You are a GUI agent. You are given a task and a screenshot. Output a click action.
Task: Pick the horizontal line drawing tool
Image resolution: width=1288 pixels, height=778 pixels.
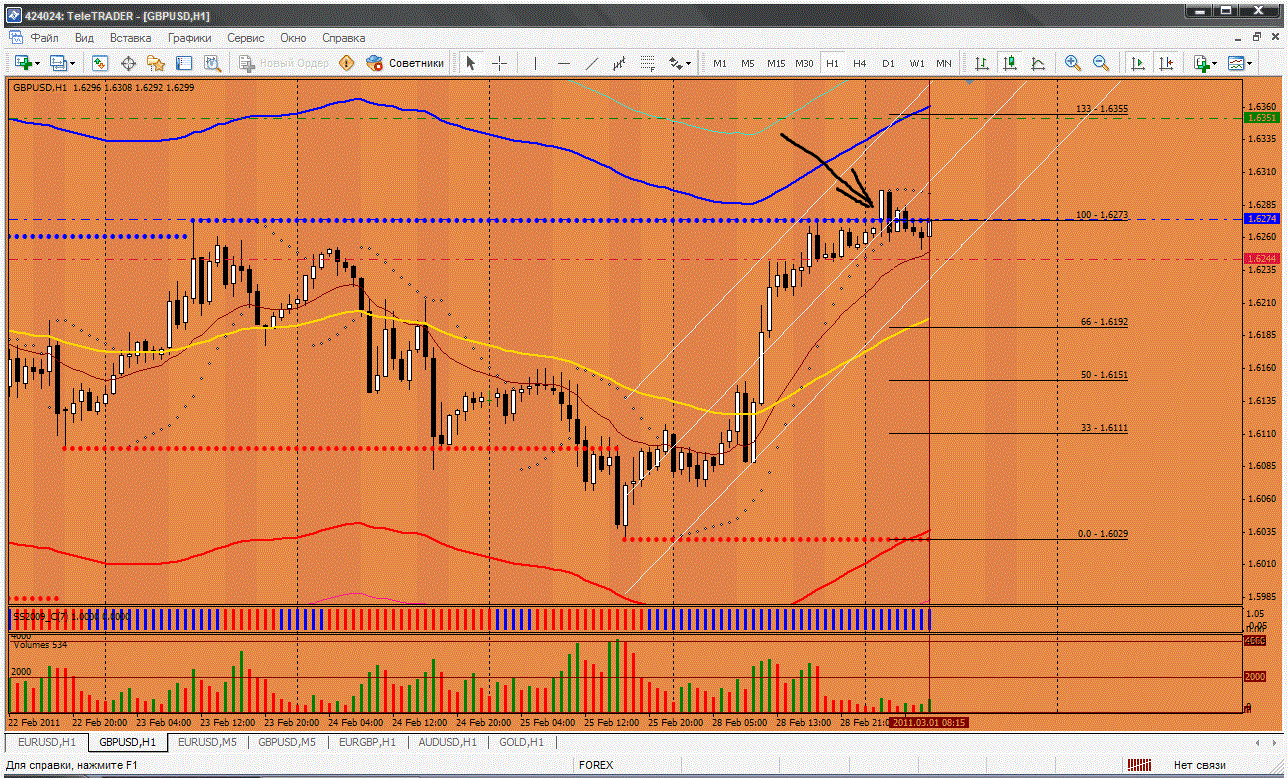pos(564,63)
